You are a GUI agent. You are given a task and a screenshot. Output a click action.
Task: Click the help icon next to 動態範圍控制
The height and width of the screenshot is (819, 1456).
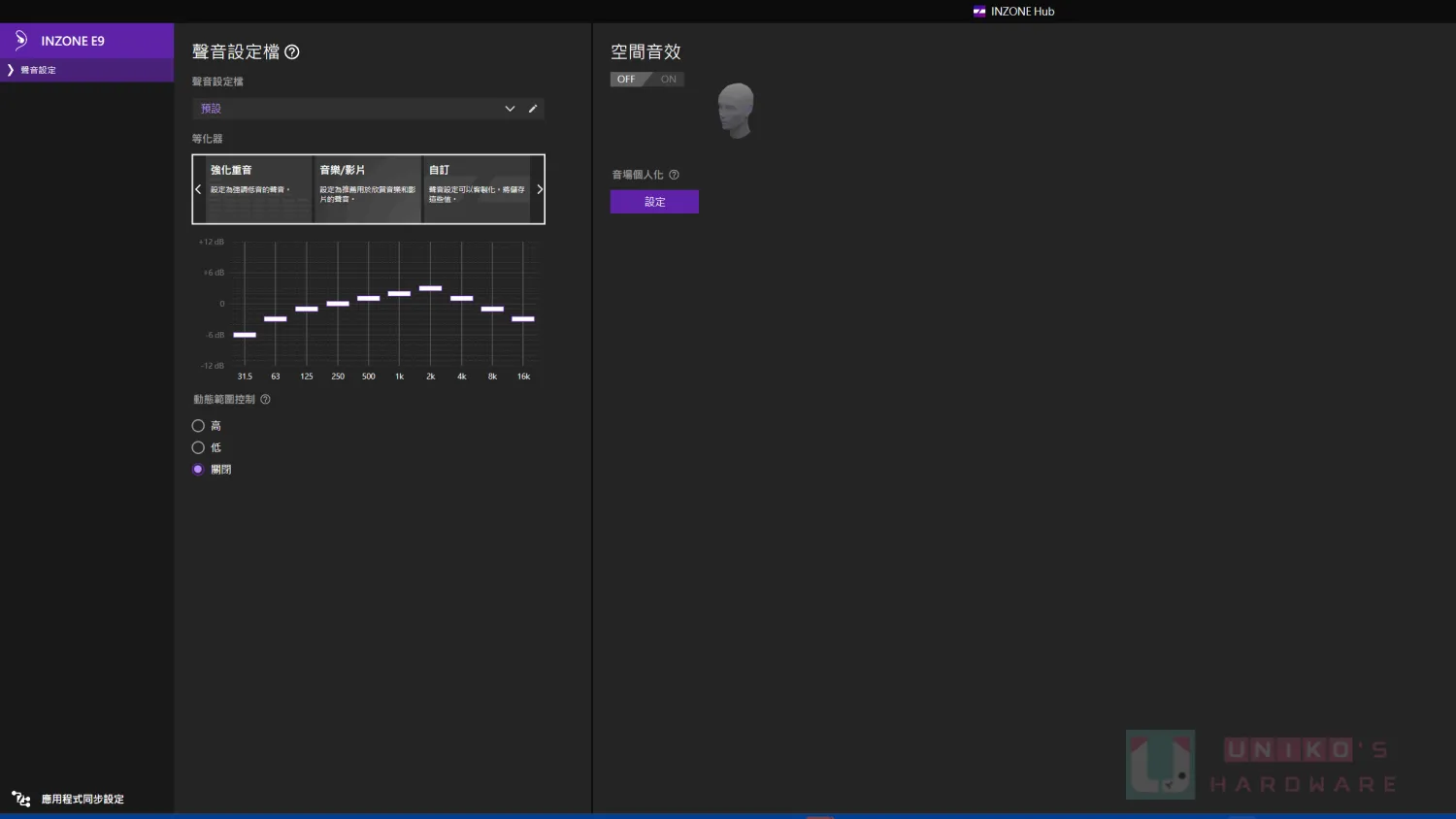click(x=265, y=400)
